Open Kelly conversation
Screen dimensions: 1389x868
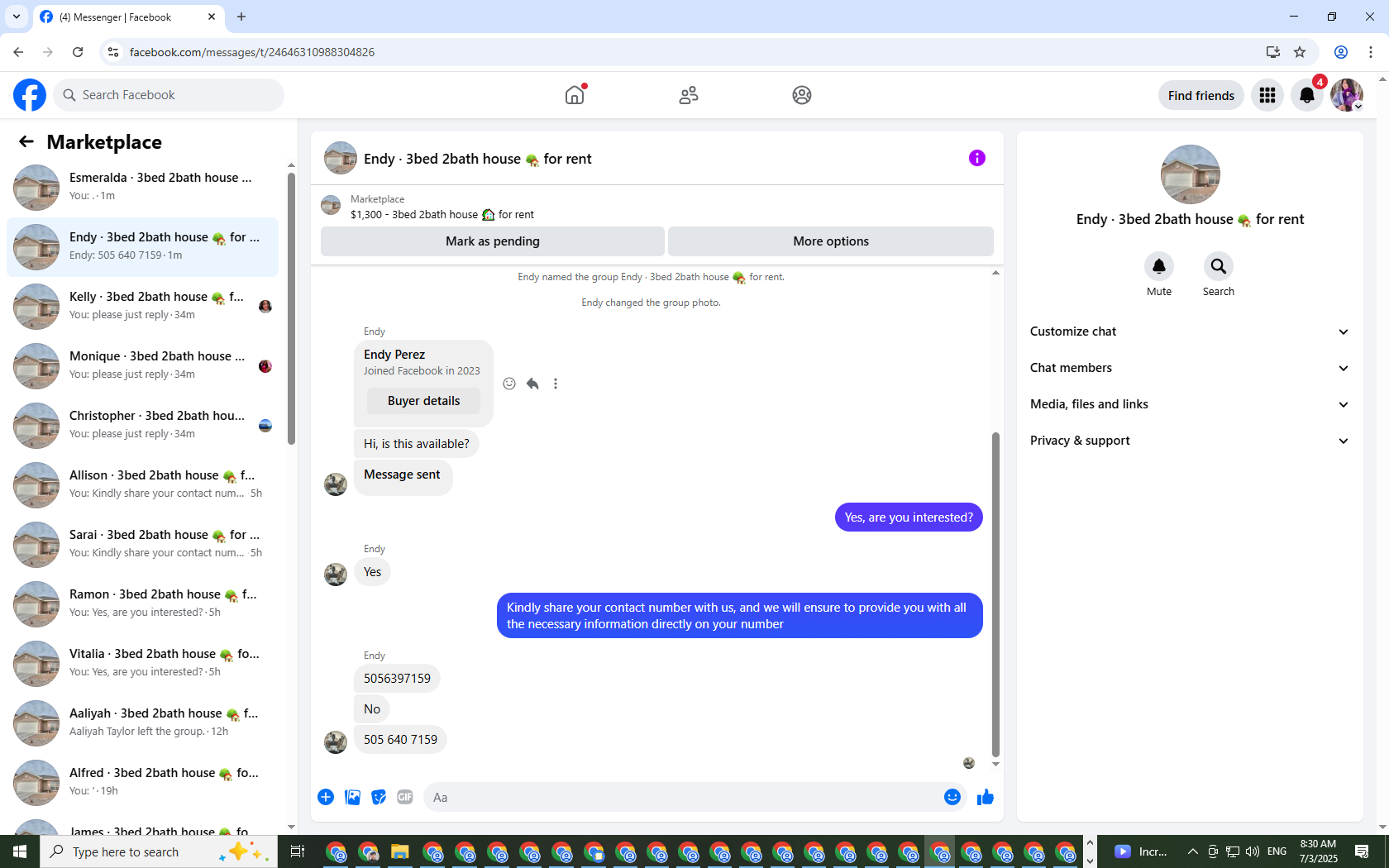click(142, 306)
